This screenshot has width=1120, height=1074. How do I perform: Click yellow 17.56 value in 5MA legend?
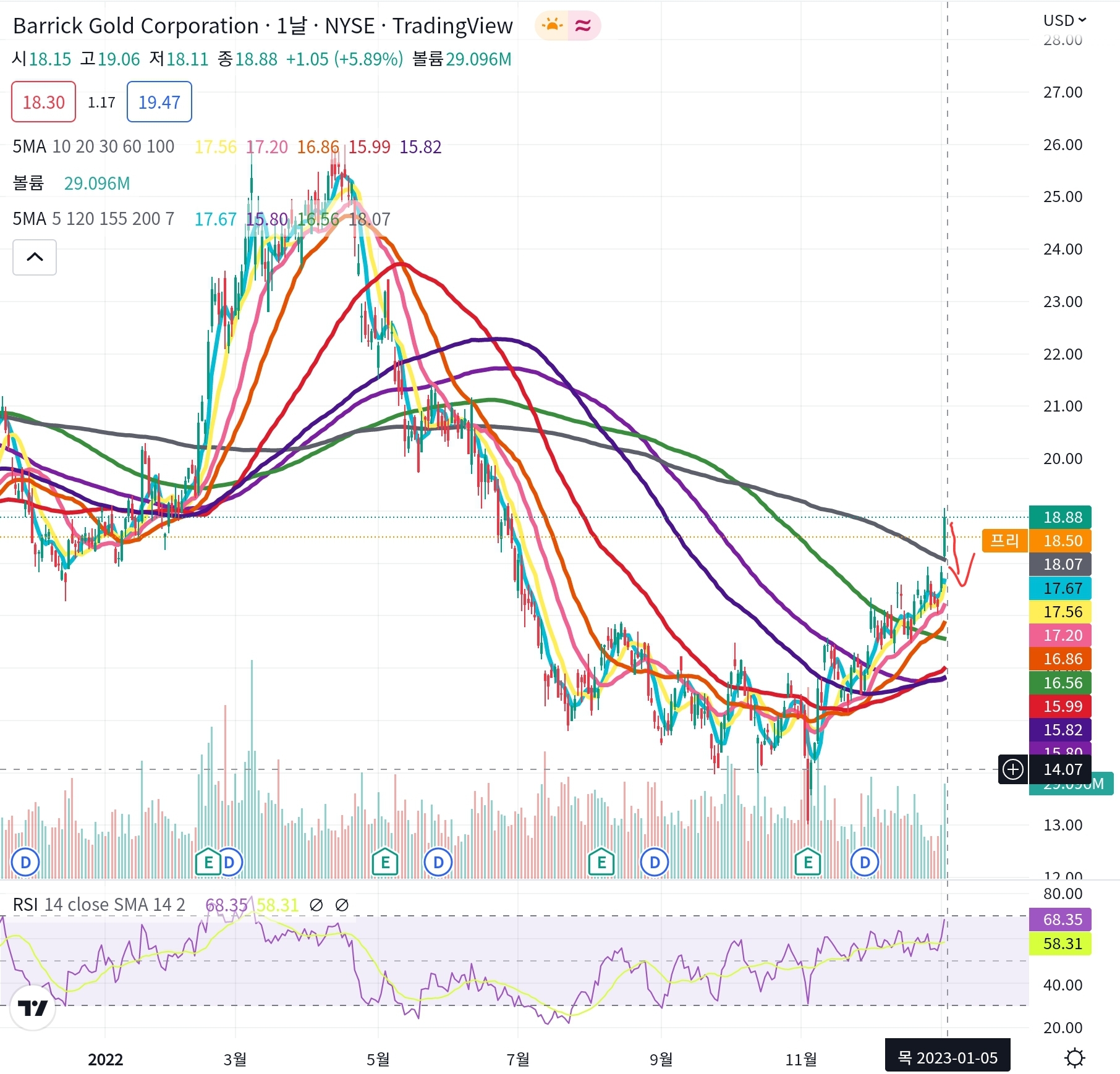point(215,146)
